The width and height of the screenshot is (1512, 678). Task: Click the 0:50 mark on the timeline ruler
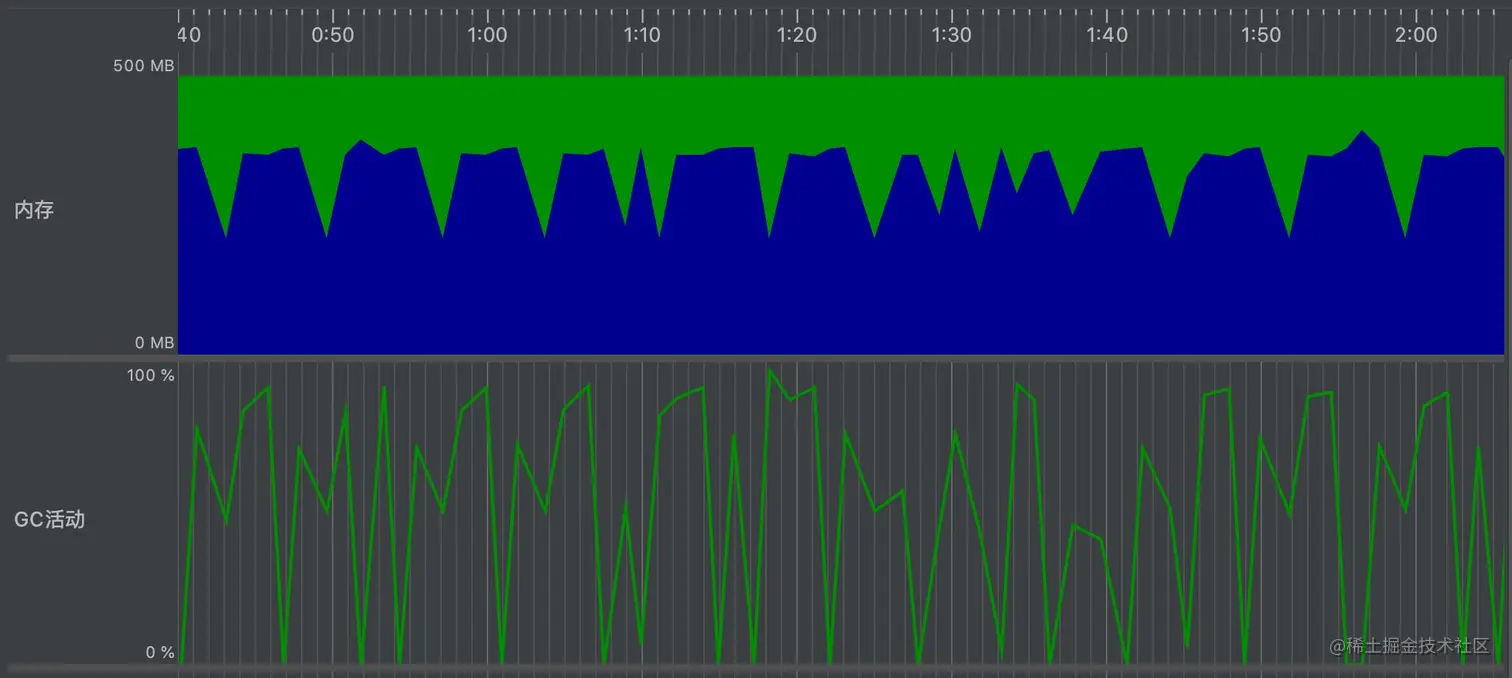coord(333,35)
